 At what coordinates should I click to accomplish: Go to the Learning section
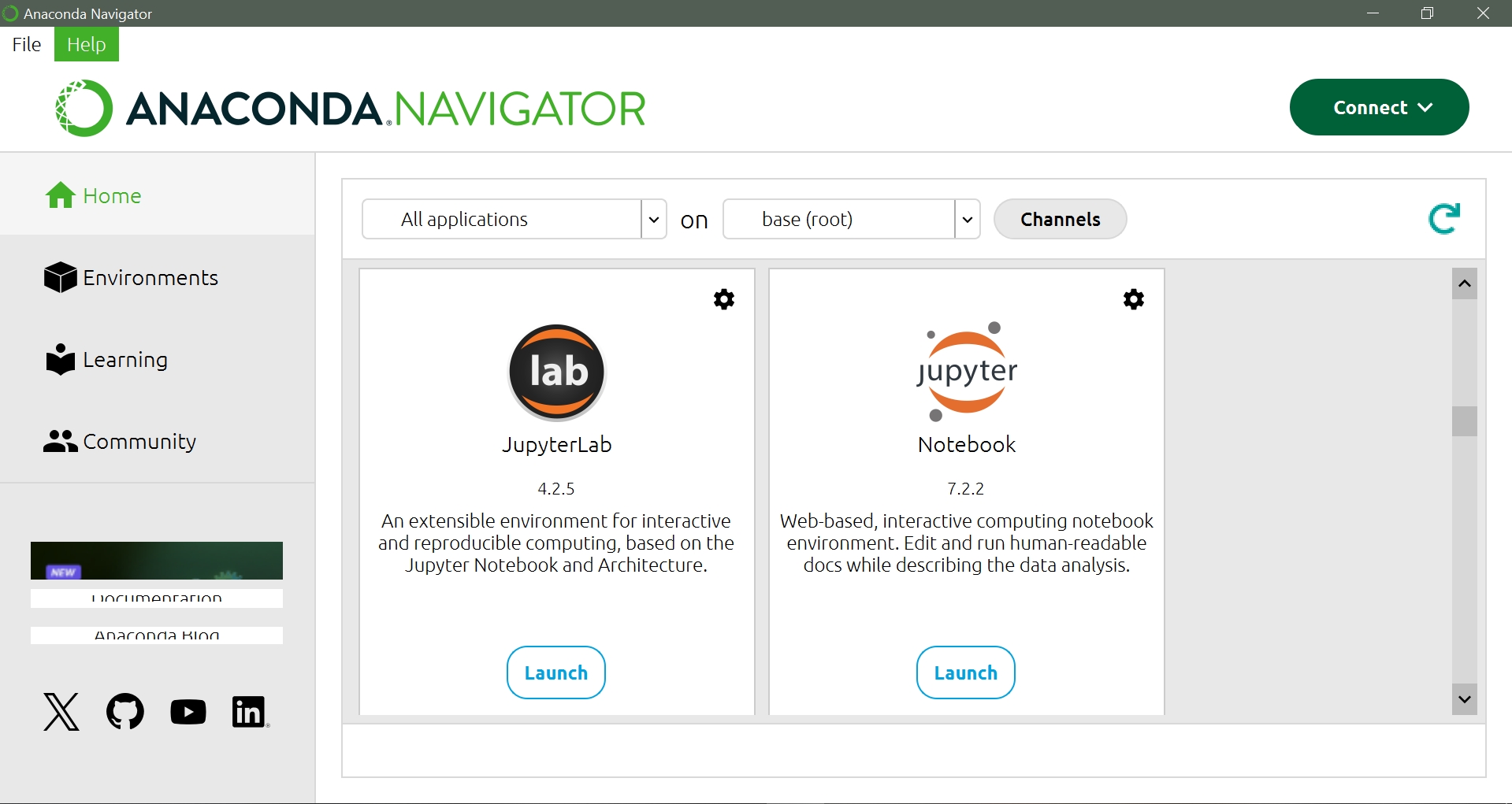[124, 360]
